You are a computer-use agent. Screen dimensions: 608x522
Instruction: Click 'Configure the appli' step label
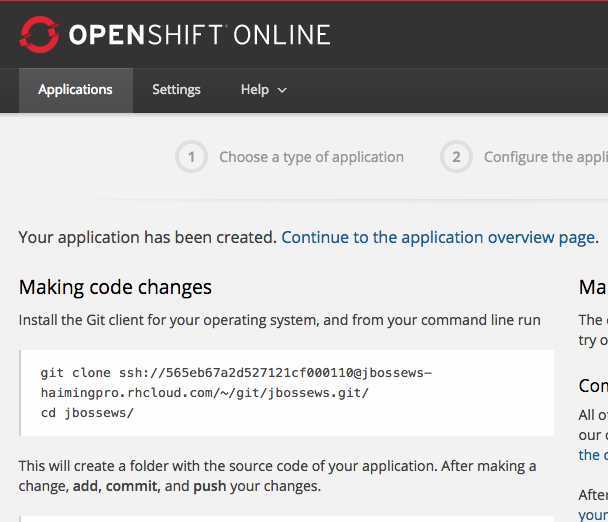546,157
